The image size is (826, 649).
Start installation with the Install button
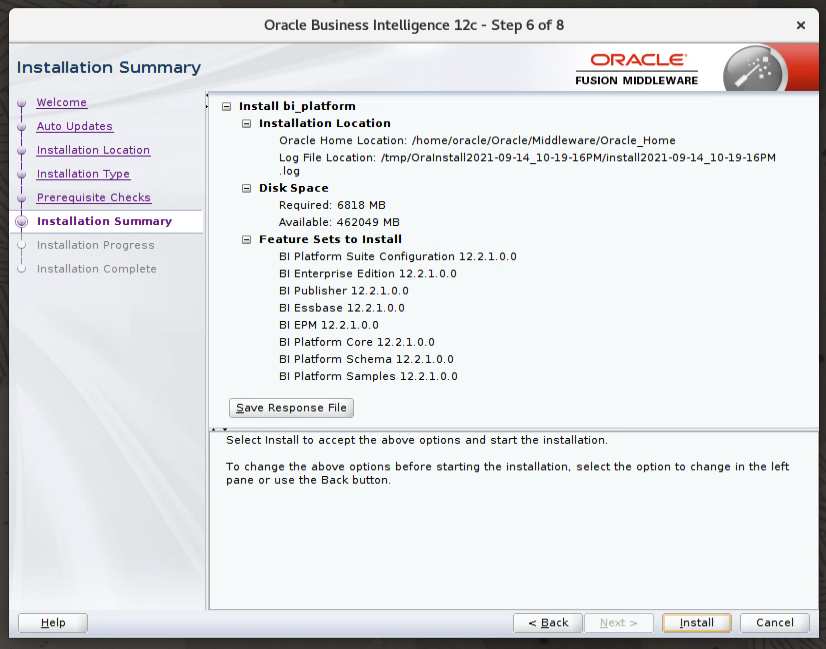696,623
